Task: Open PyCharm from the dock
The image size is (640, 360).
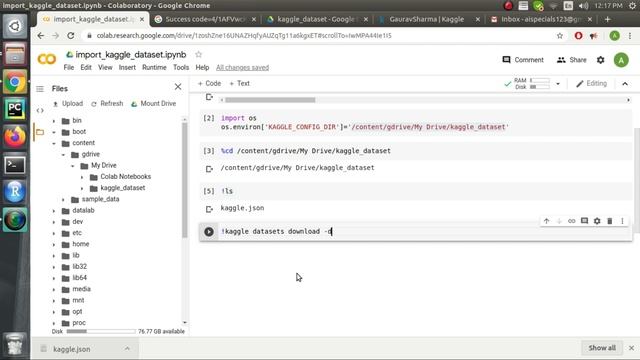Action: (x=15, y=109)
